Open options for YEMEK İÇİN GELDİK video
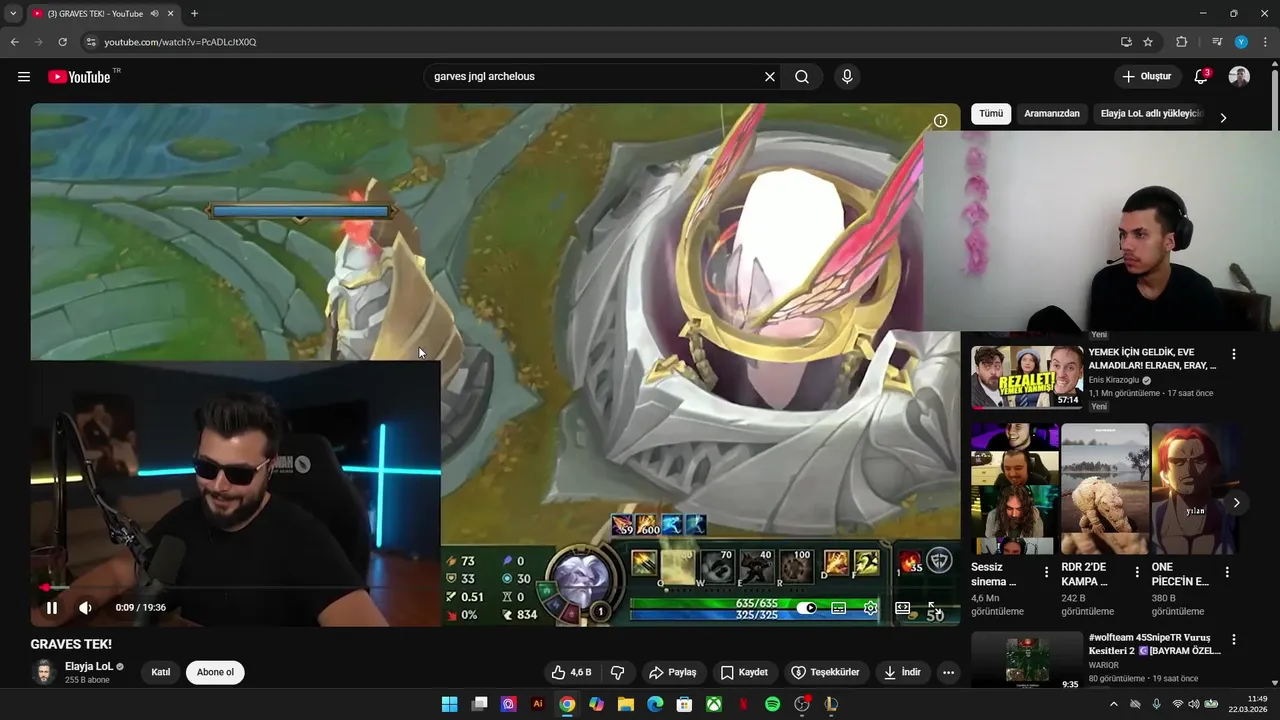Viewport: 1280px width, 720px height. 1234,354
